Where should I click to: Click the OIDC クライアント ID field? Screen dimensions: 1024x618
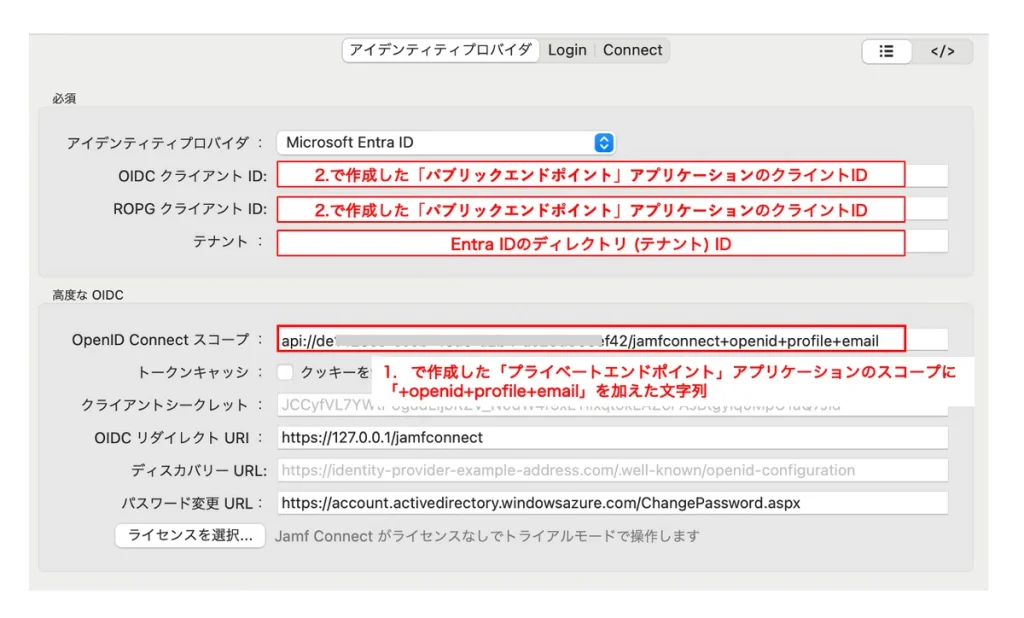[x=611, y=176]
